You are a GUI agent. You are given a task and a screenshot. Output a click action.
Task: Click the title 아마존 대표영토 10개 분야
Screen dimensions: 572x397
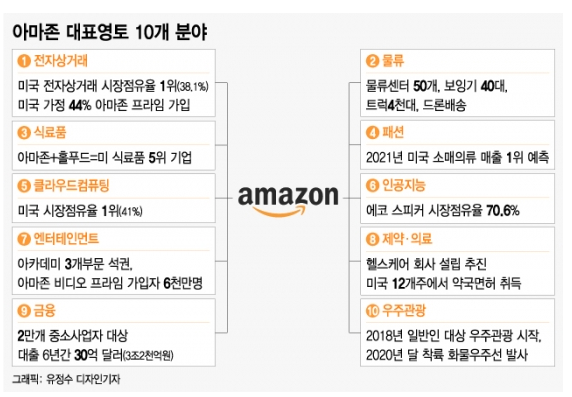click(110, 32)
